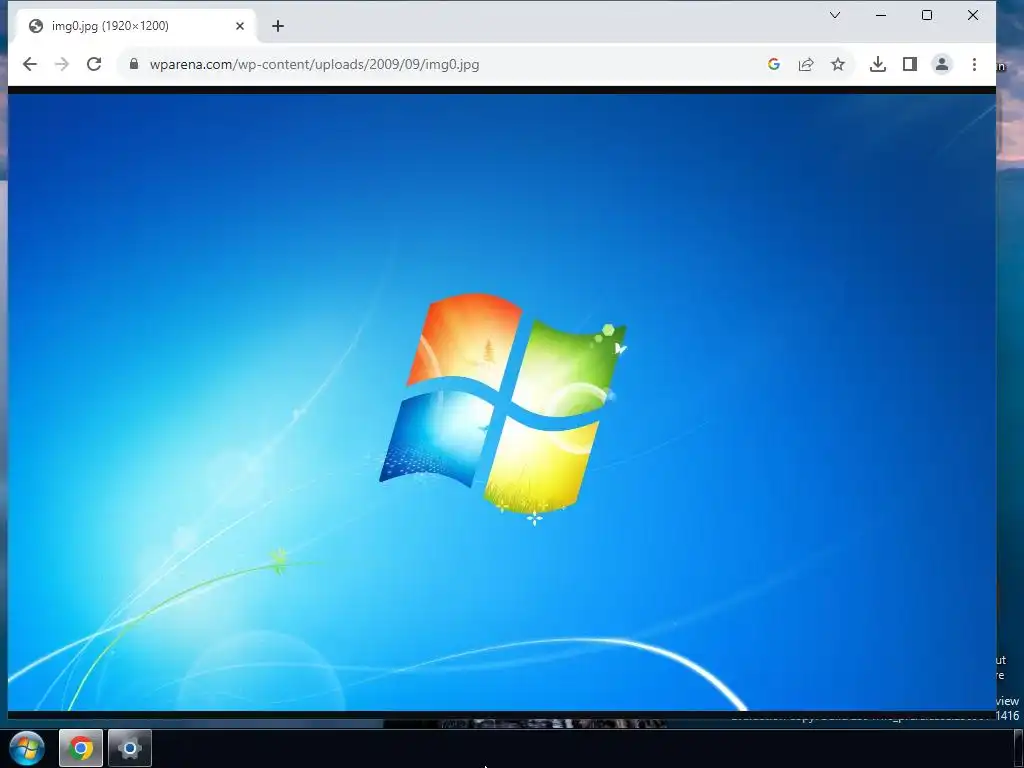Open Chrome three-dot menu
The height and width of the screenshot is (768, 1024).
pyautogui.click(x=974, y=64)
